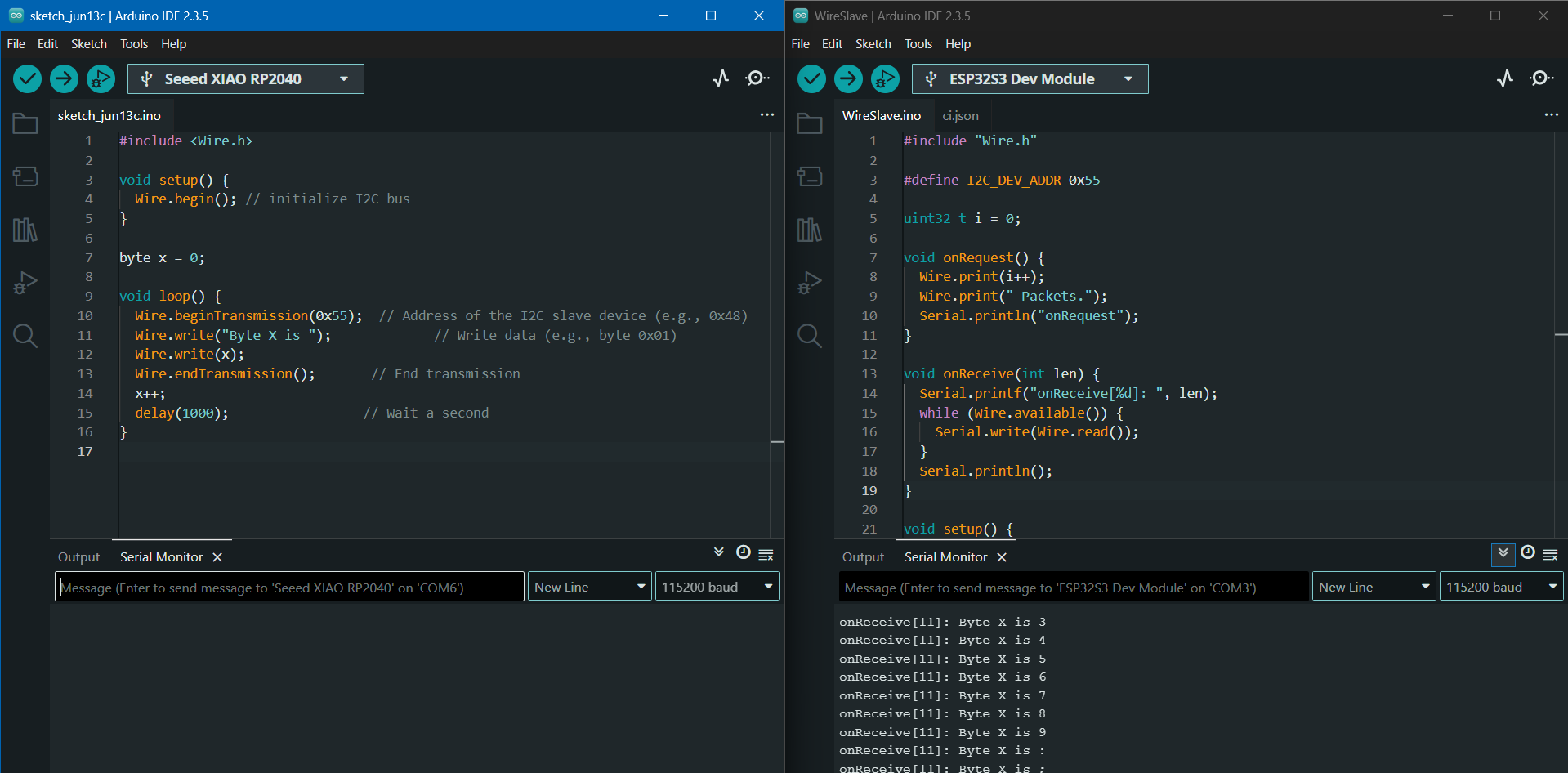Start debugging in the sketch_jun13c window
Screen dimensions: 1568x773
pyautogui.click(x=101, y=78)
